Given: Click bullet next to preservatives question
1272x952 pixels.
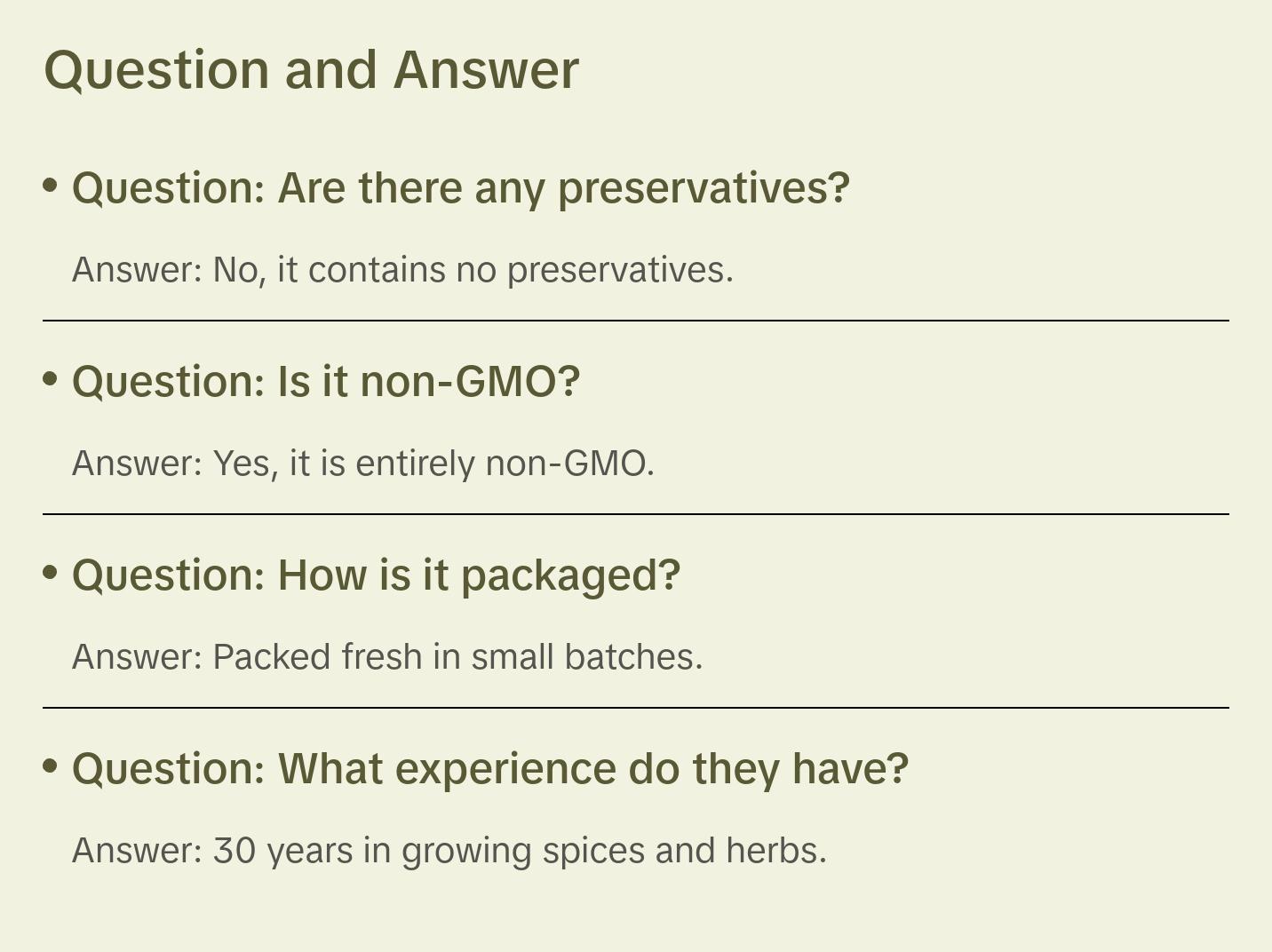Looking at the screenshot, I should click(x=51, y=186).
